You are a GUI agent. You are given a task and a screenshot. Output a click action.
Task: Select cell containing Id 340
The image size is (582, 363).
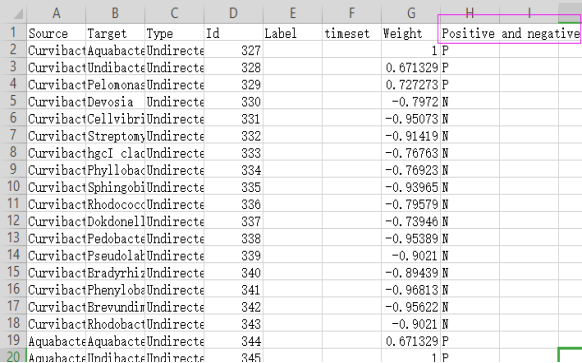coord(233,272)
